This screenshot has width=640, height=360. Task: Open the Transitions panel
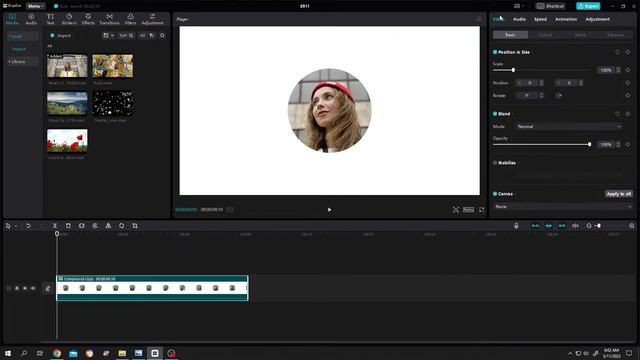click(109, 19)
